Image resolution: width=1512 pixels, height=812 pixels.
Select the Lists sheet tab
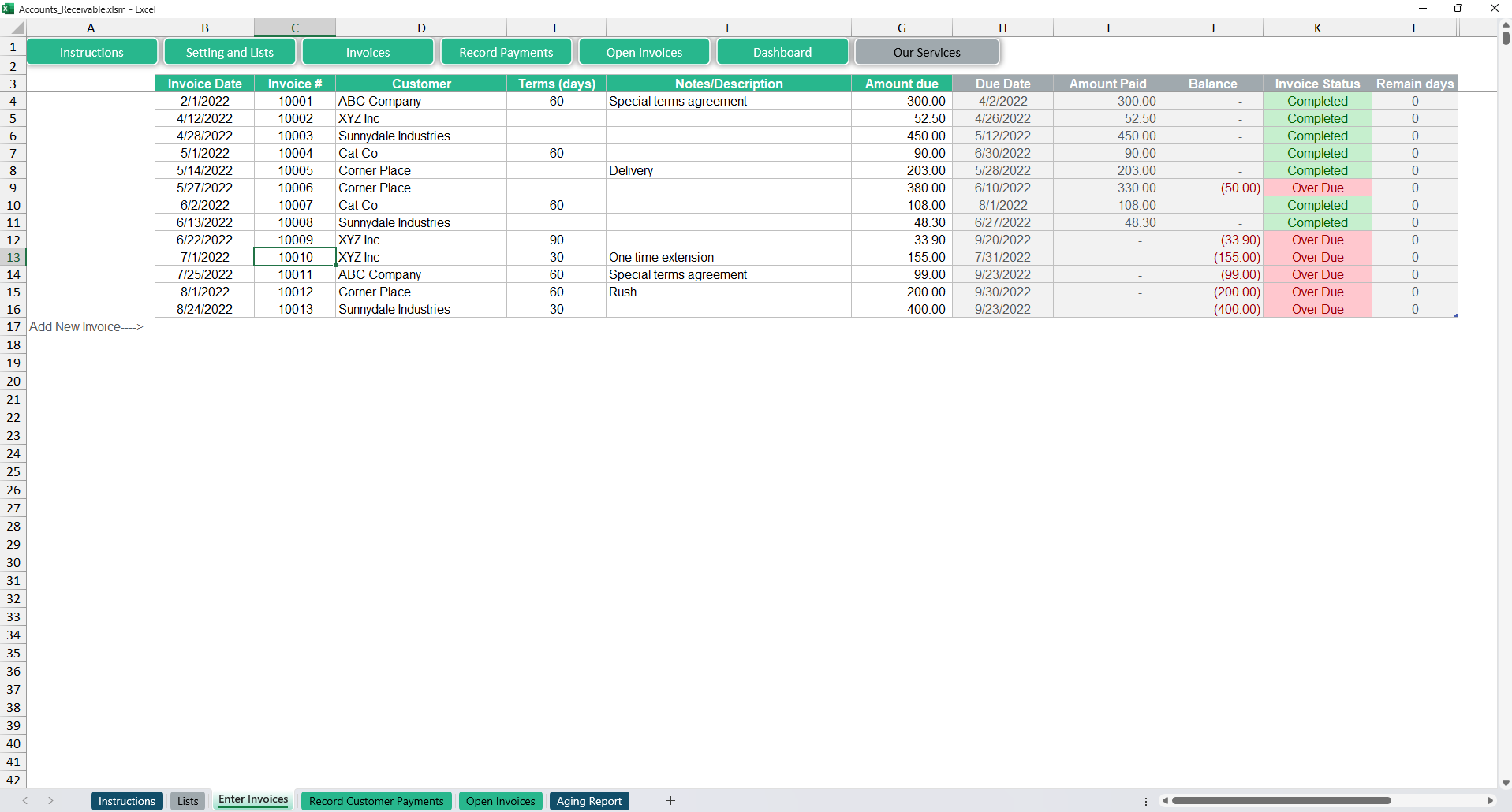[x=188, y=801]
